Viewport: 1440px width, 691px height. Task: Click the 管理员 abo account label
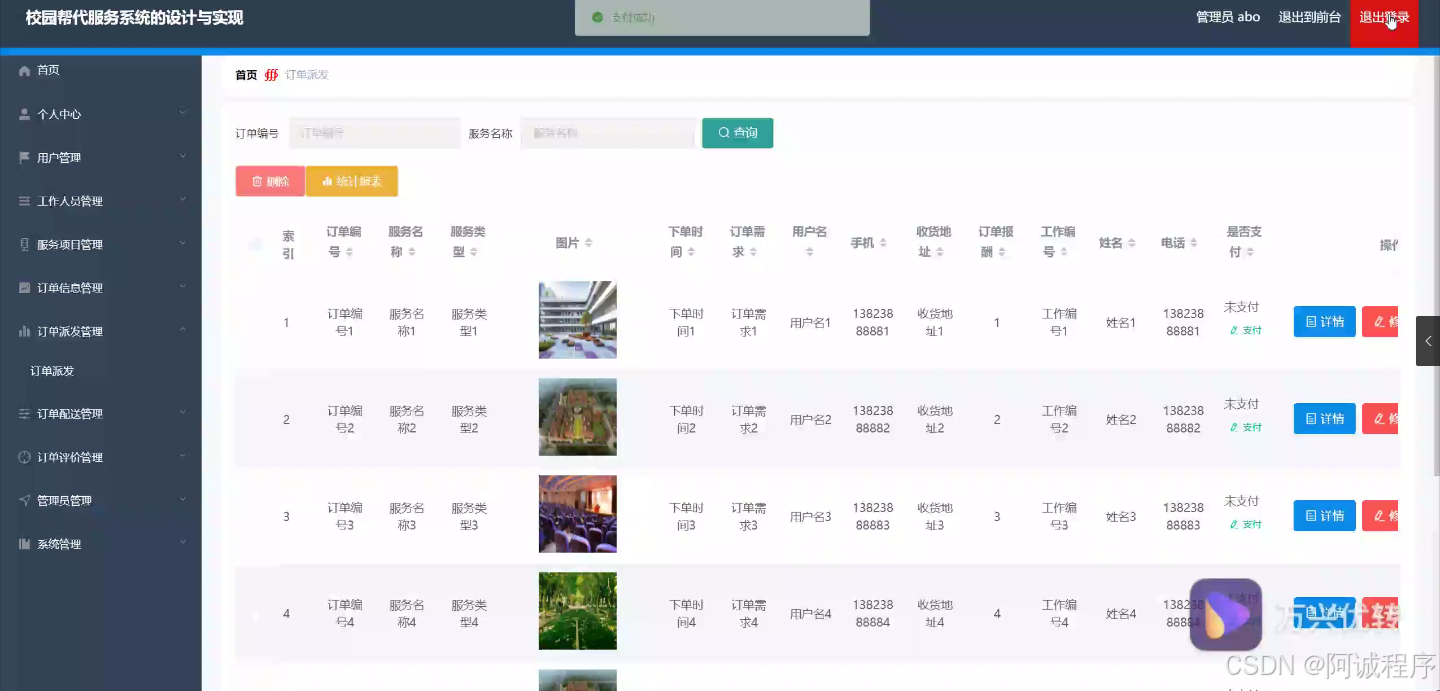coord(1228,17)
